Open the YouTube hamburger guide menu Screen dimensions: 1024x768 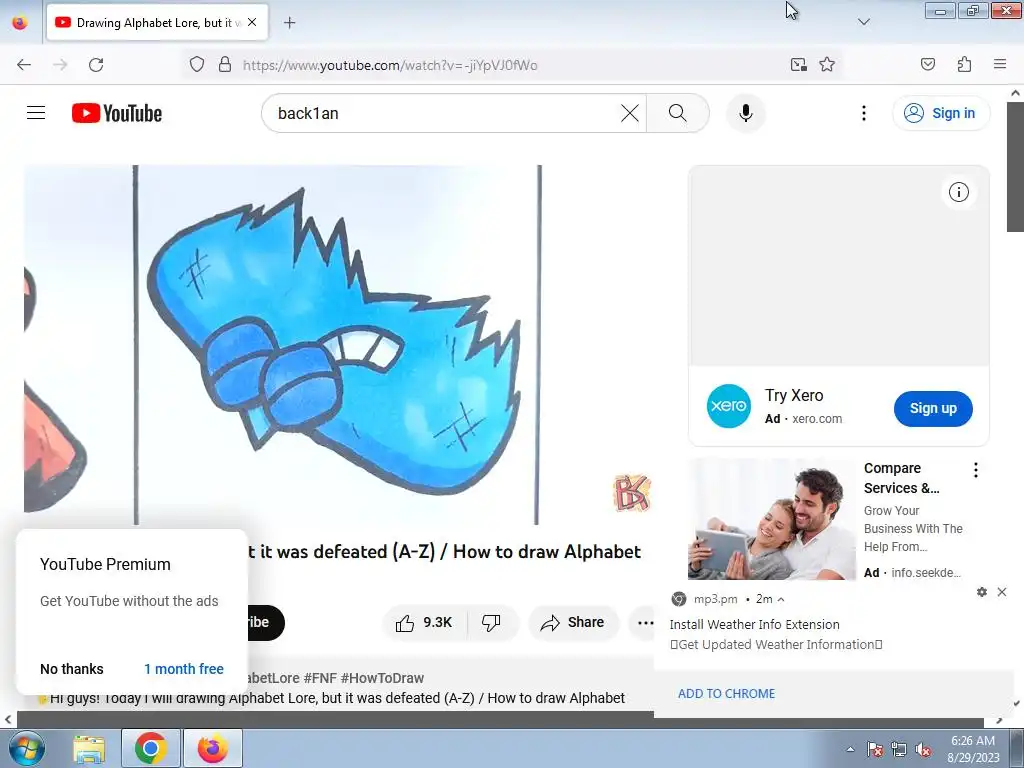[x=36, y=113]
